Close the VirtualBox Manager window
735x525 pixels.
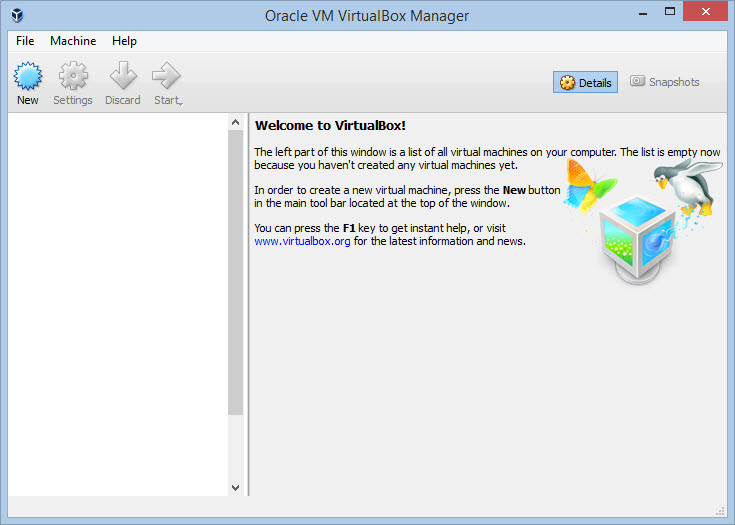click(705, 12)
